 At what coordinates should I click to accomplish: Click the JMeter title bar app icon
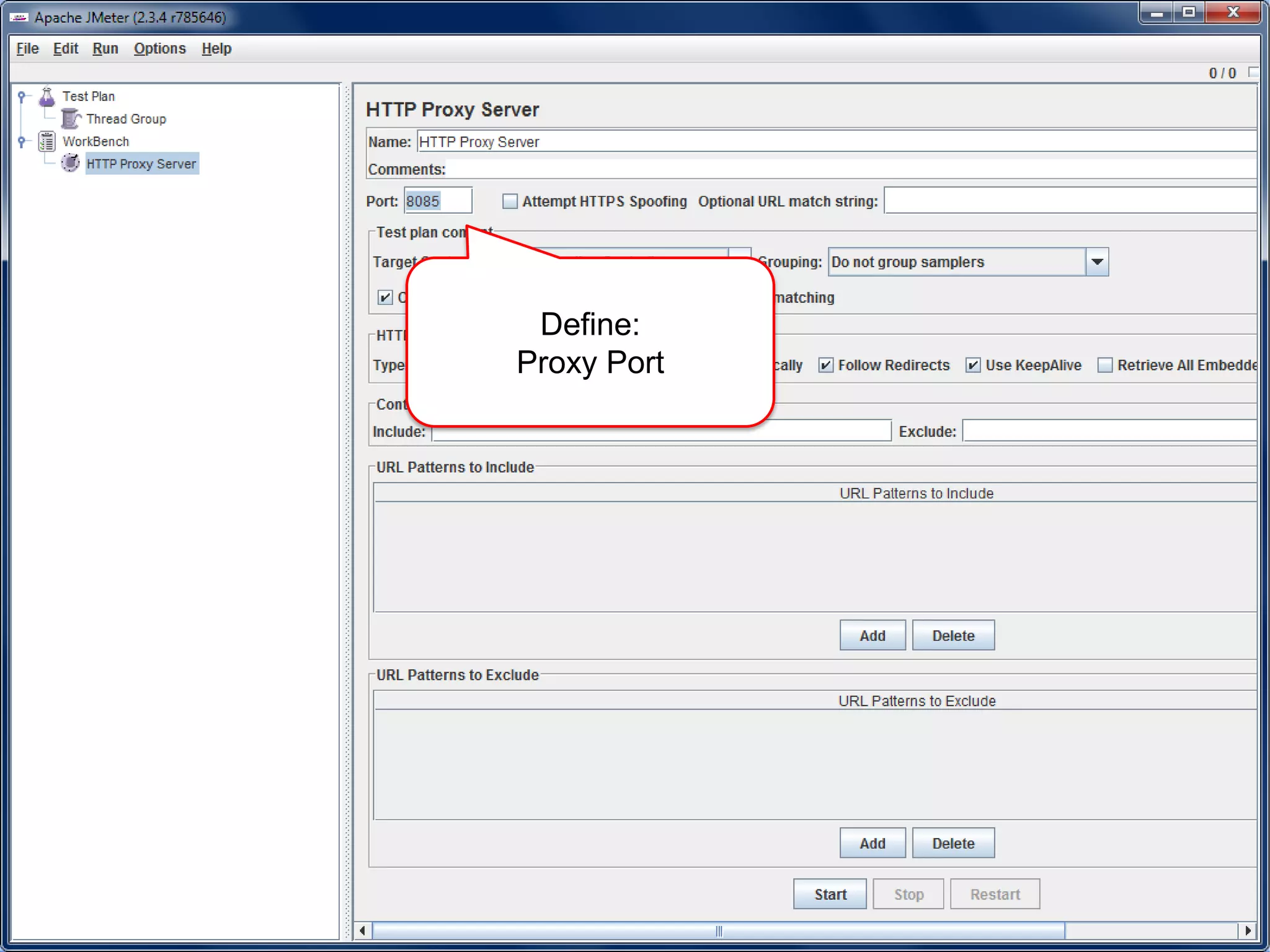coord(19,17)
